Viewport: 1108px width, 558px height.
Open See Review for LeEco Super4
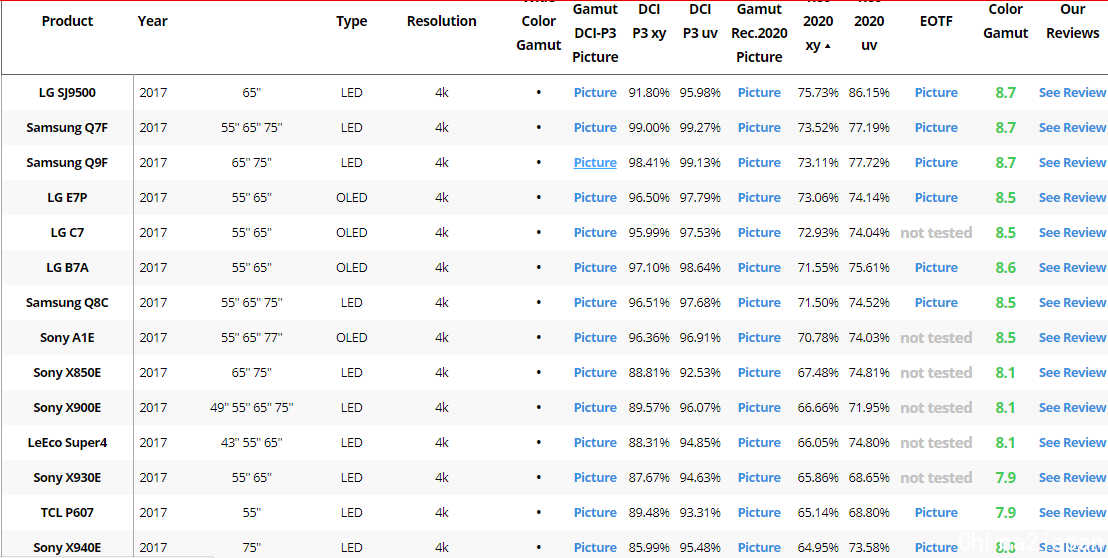[x=1072, y=443]
